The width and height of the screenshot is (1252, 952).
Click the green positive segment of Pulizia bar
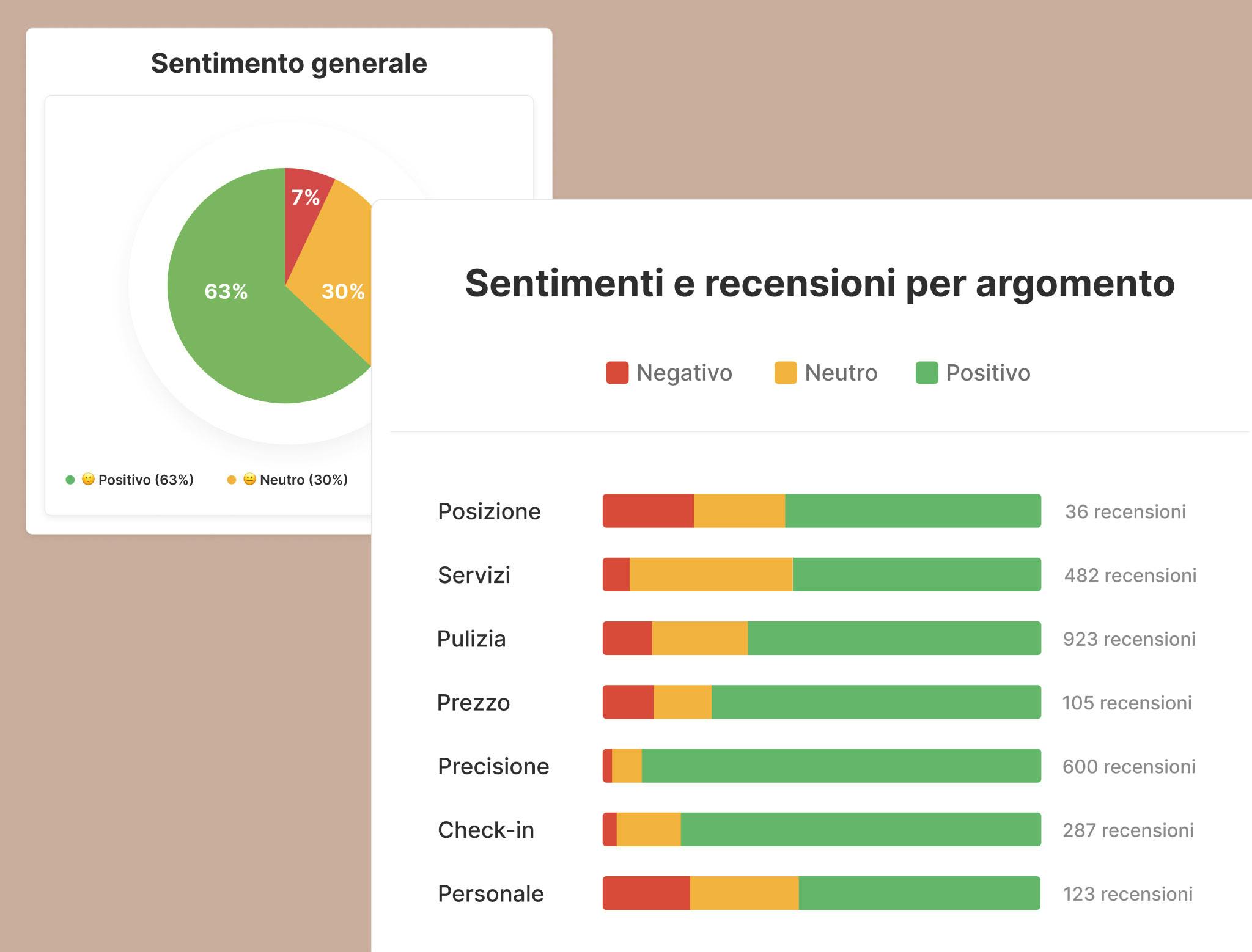click(894, 639)
